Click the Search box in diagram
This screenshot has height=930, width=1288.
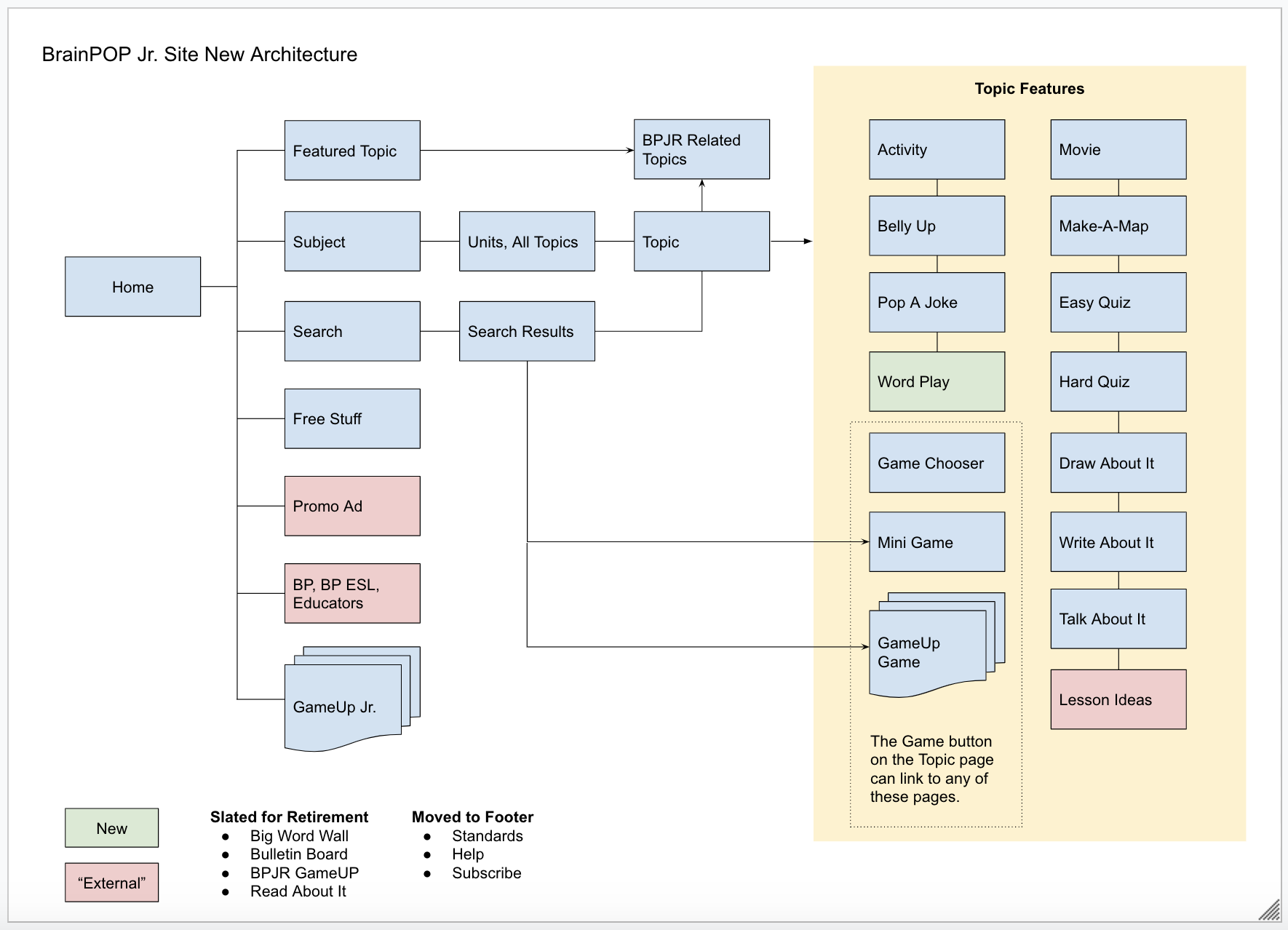(352, 331)
